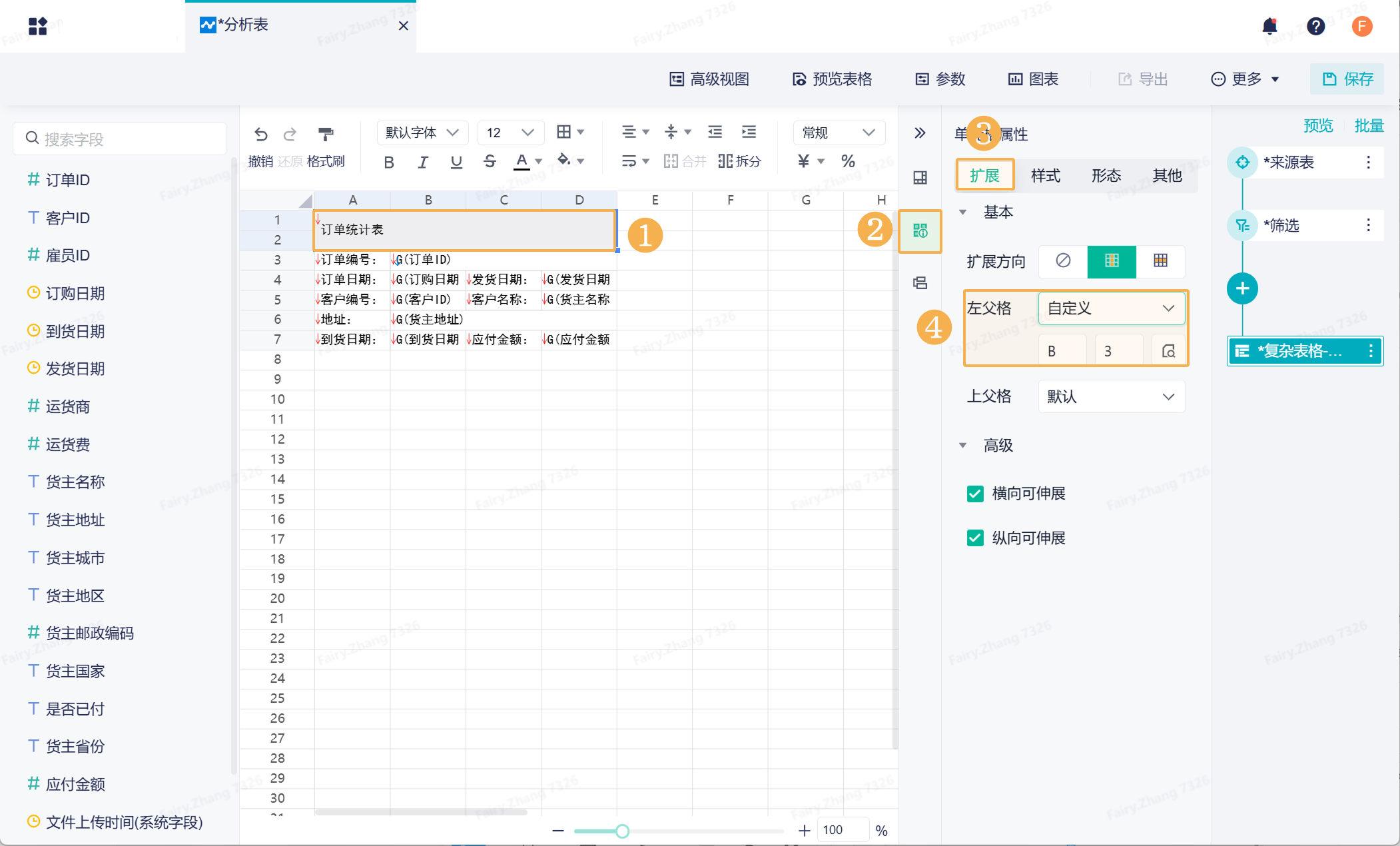Open 预览表格 preview table
The image size is (1400, 846).
[833, 79]
